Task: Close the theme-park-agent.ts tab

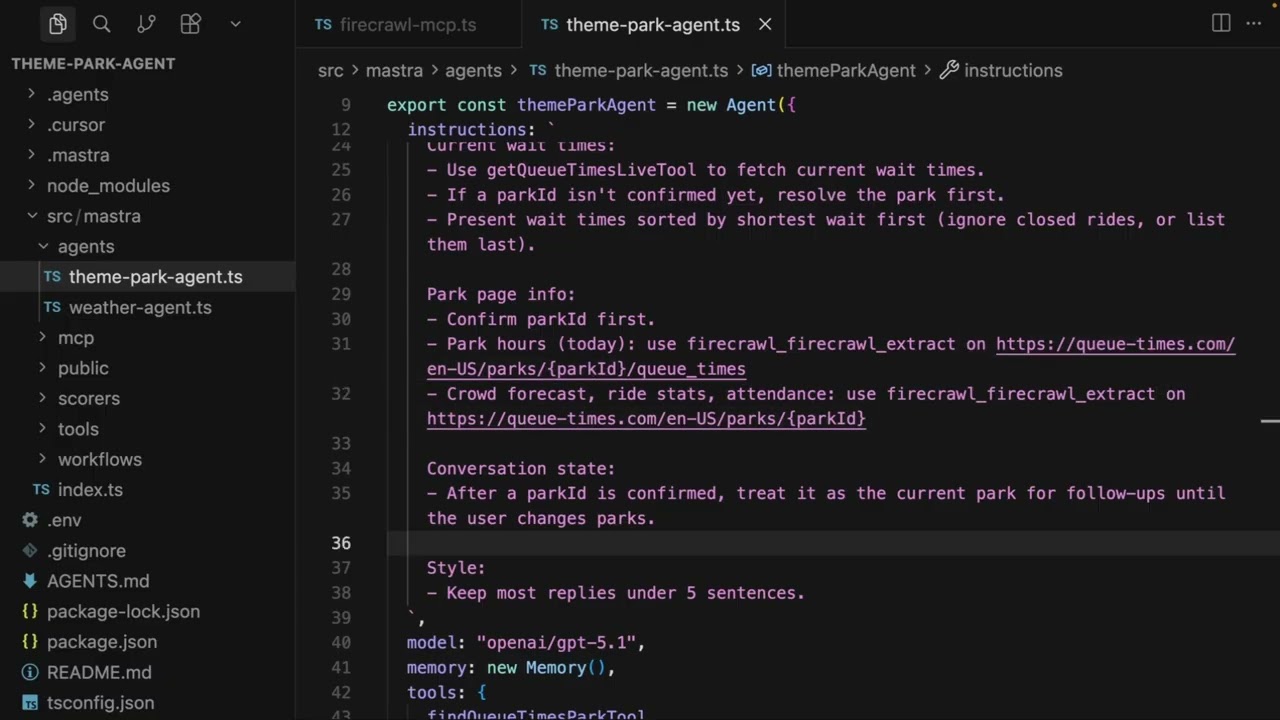Action: coord(765,25)
